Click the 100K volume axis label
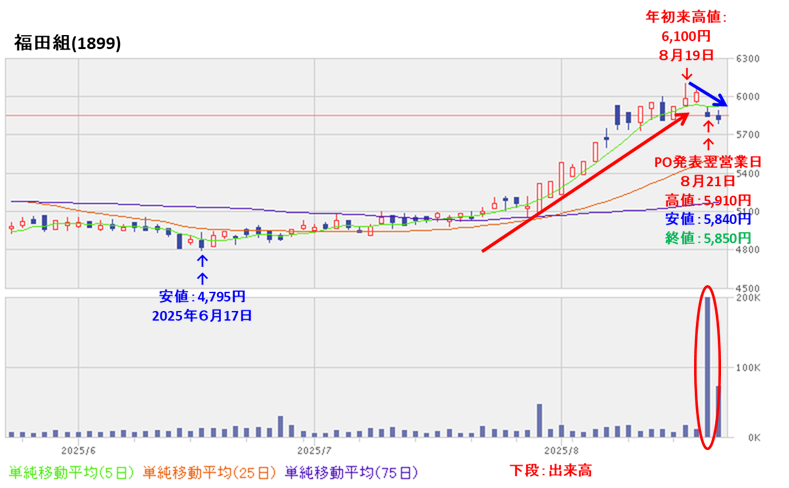 pyautogui.click(x=748, y=368)
